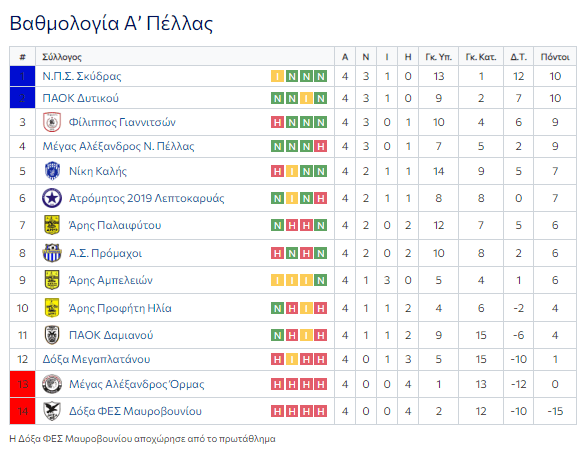Image resolution: width=588 pixels, height=449 pixels.
Task: Click the blue position 1 cell
Action: 22,76
